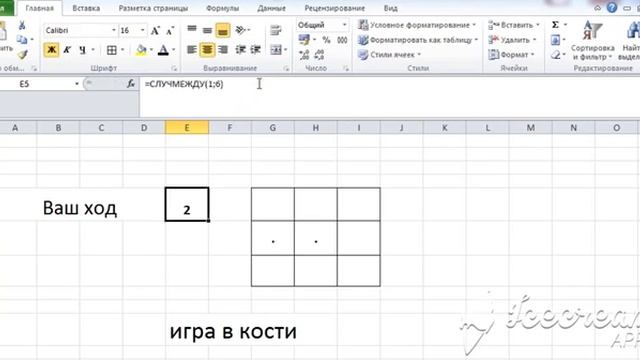This screenshot has height=360, width=640.
Task: Align text to middle of cell
Action: coord(207,30)
